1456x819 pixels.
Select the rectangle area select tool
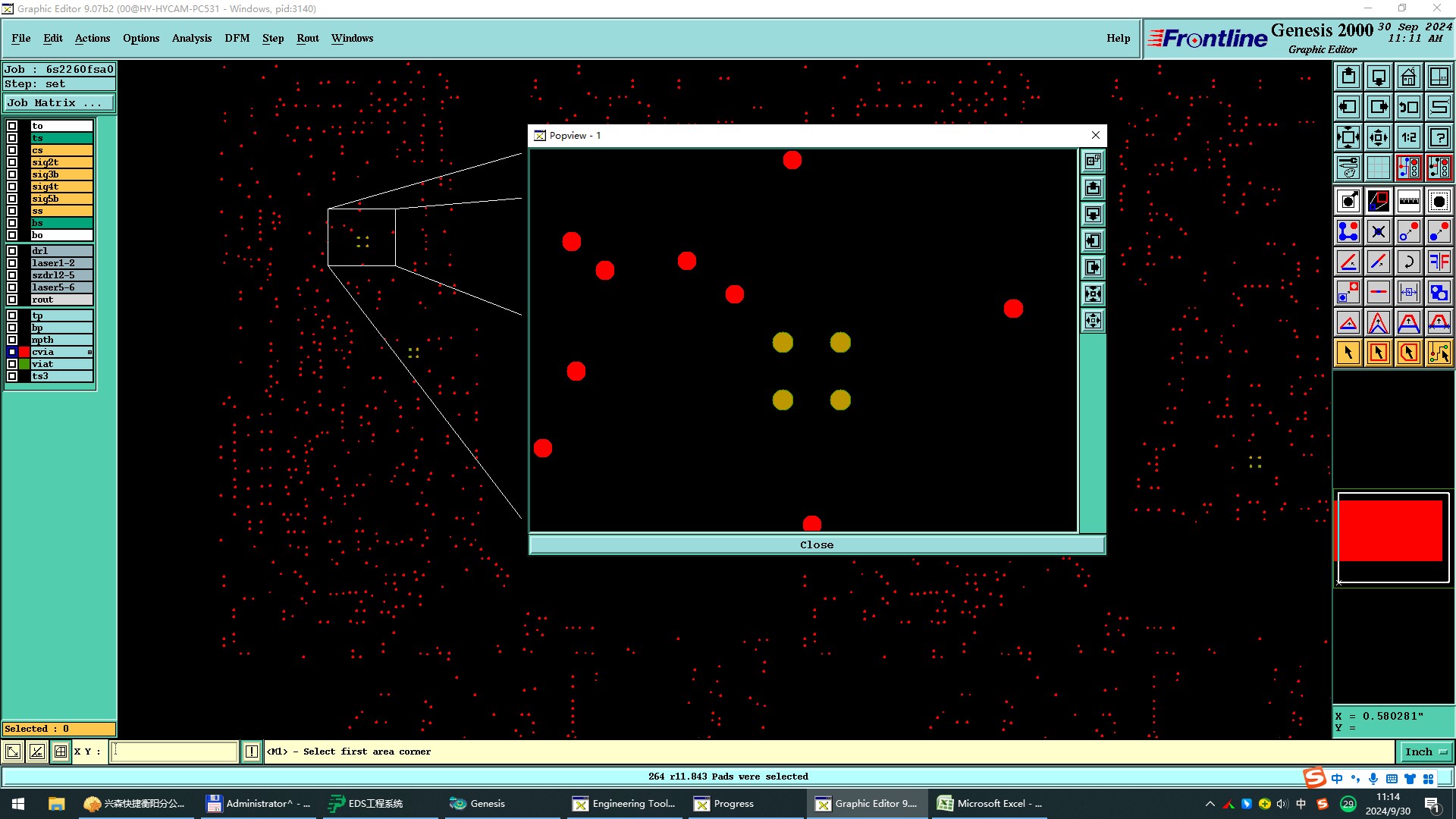1379,353
